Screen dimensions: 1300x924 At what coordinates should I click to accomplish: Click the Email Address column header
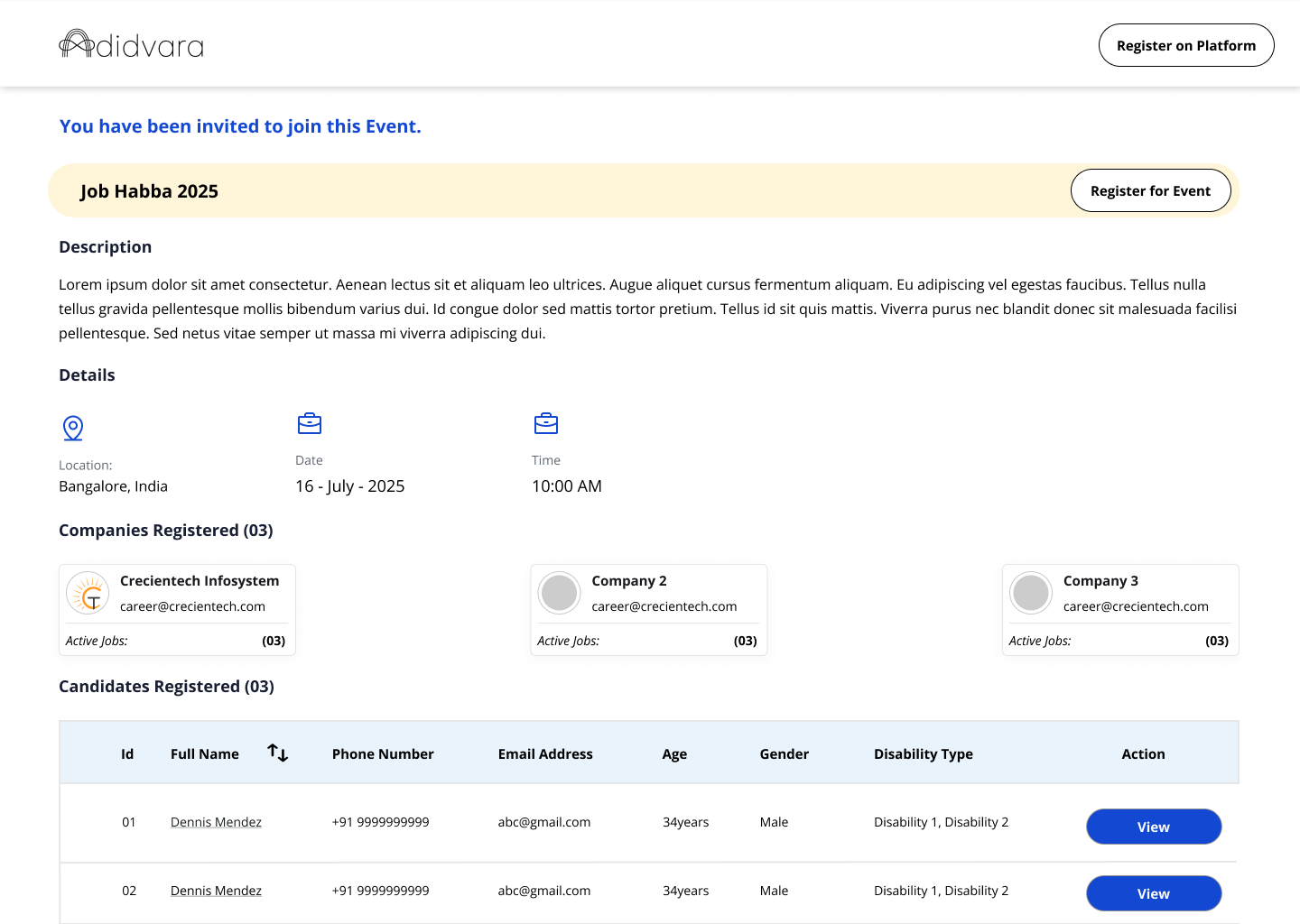[545, 753]
